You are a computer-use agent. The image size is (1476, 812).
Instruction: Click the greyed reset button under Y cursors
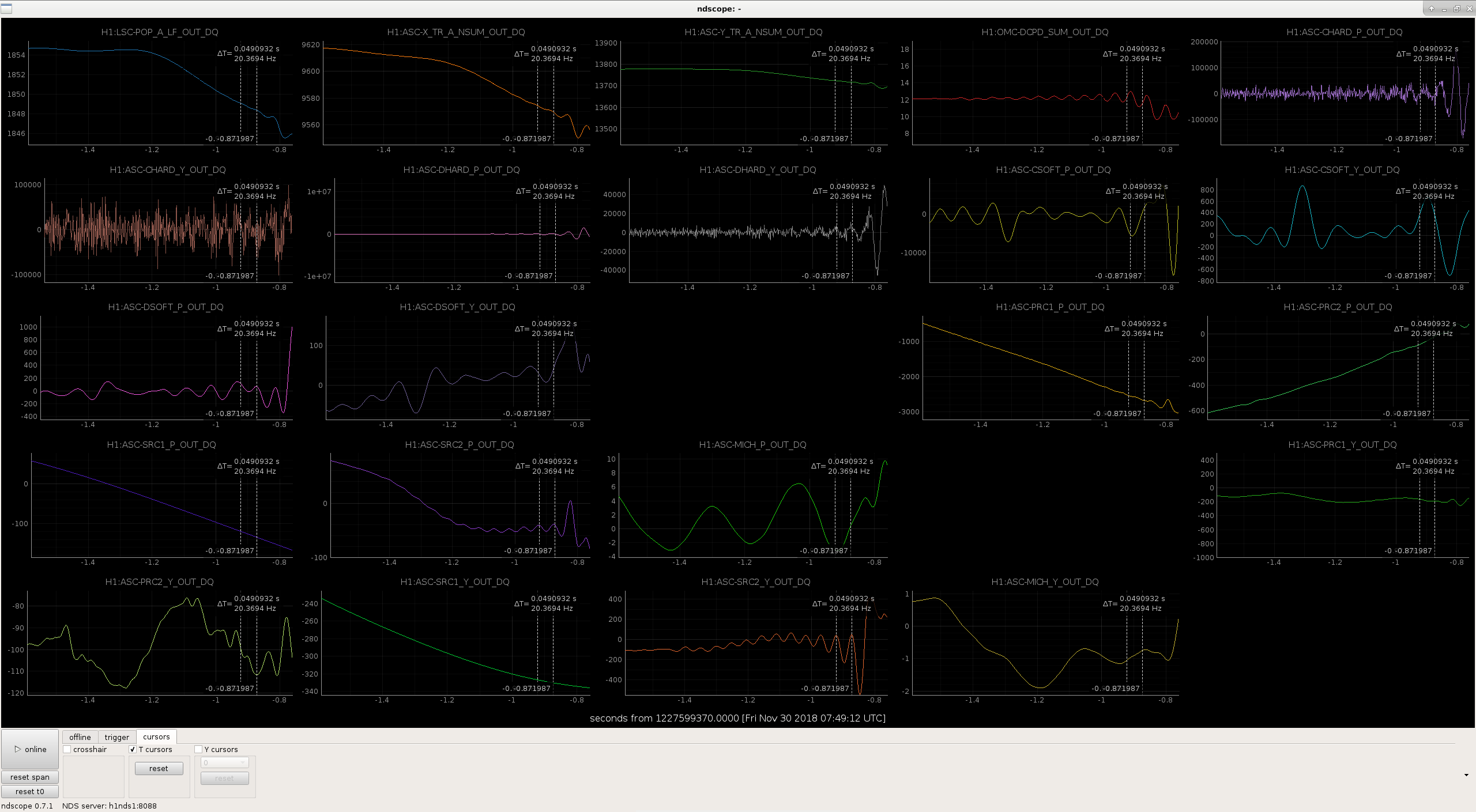pyautogui.click(x=224, y=778)
